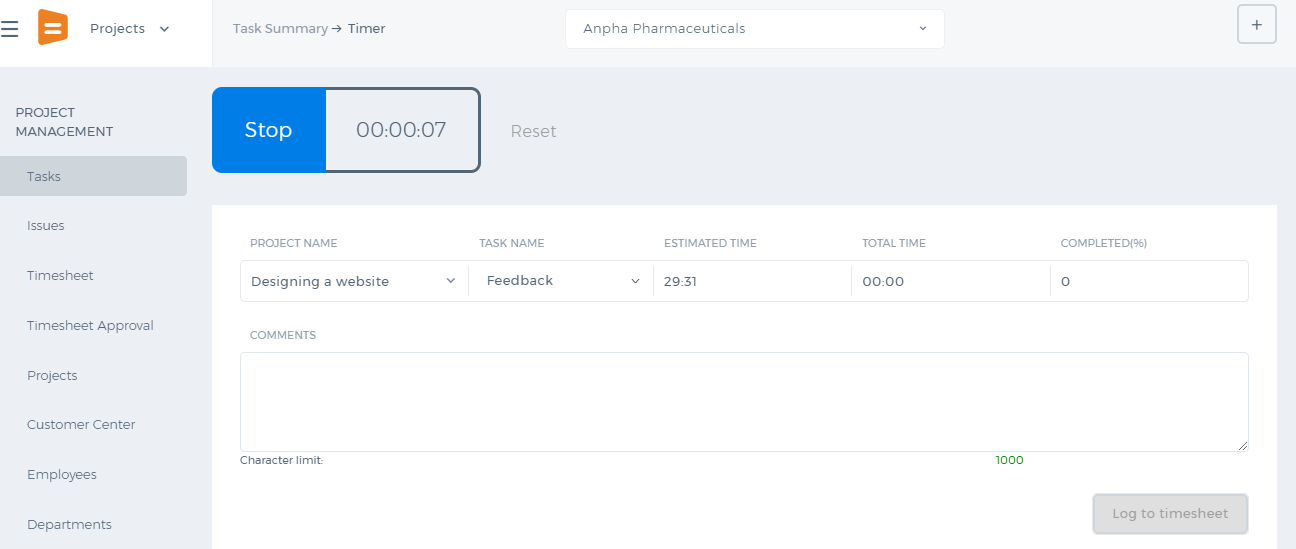Click the Log to timesheet button
This screenshot has width=1296, height=549.
point(1170,514)
